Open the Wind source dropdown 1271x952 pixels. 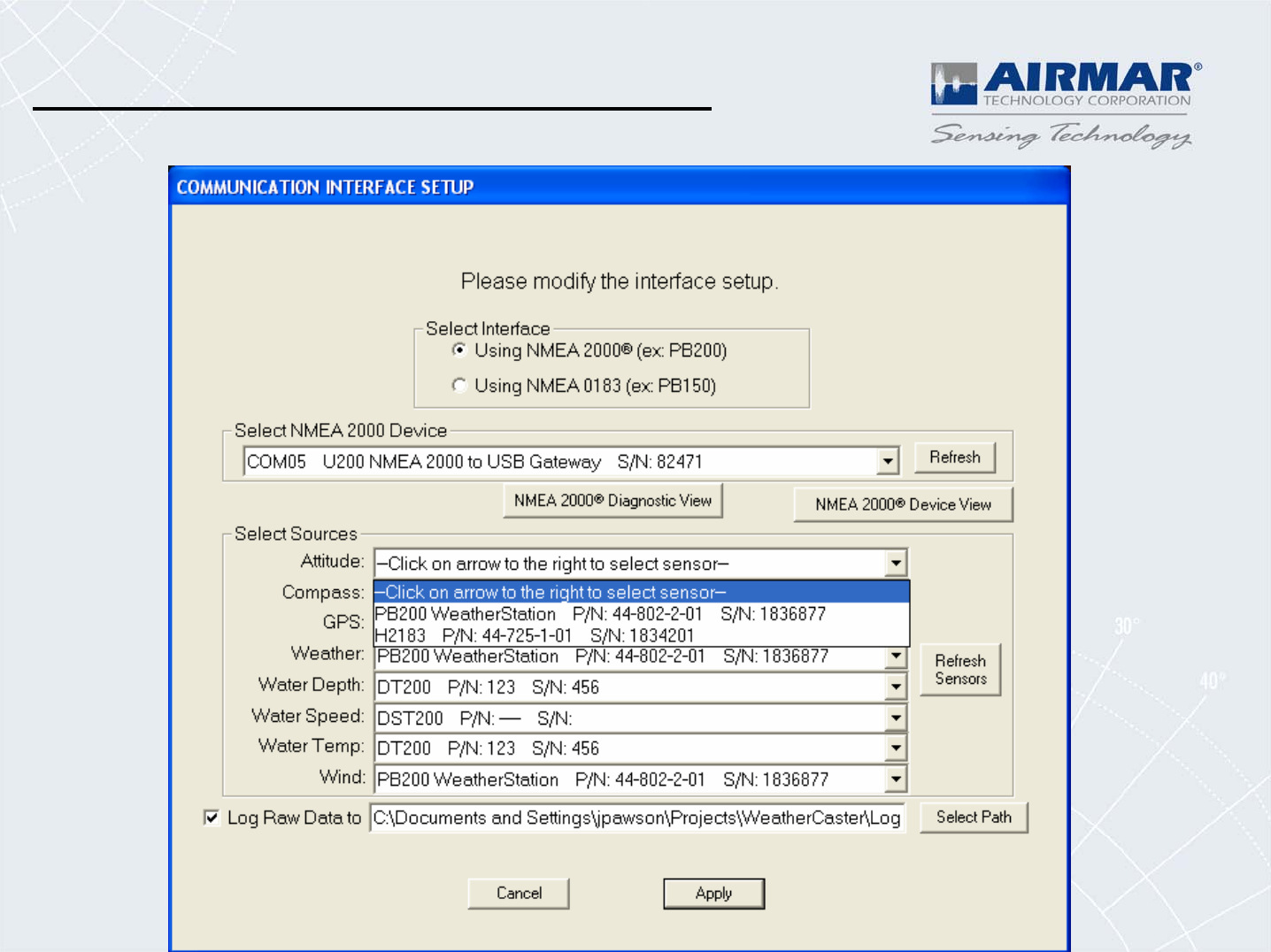click(896, 779)
